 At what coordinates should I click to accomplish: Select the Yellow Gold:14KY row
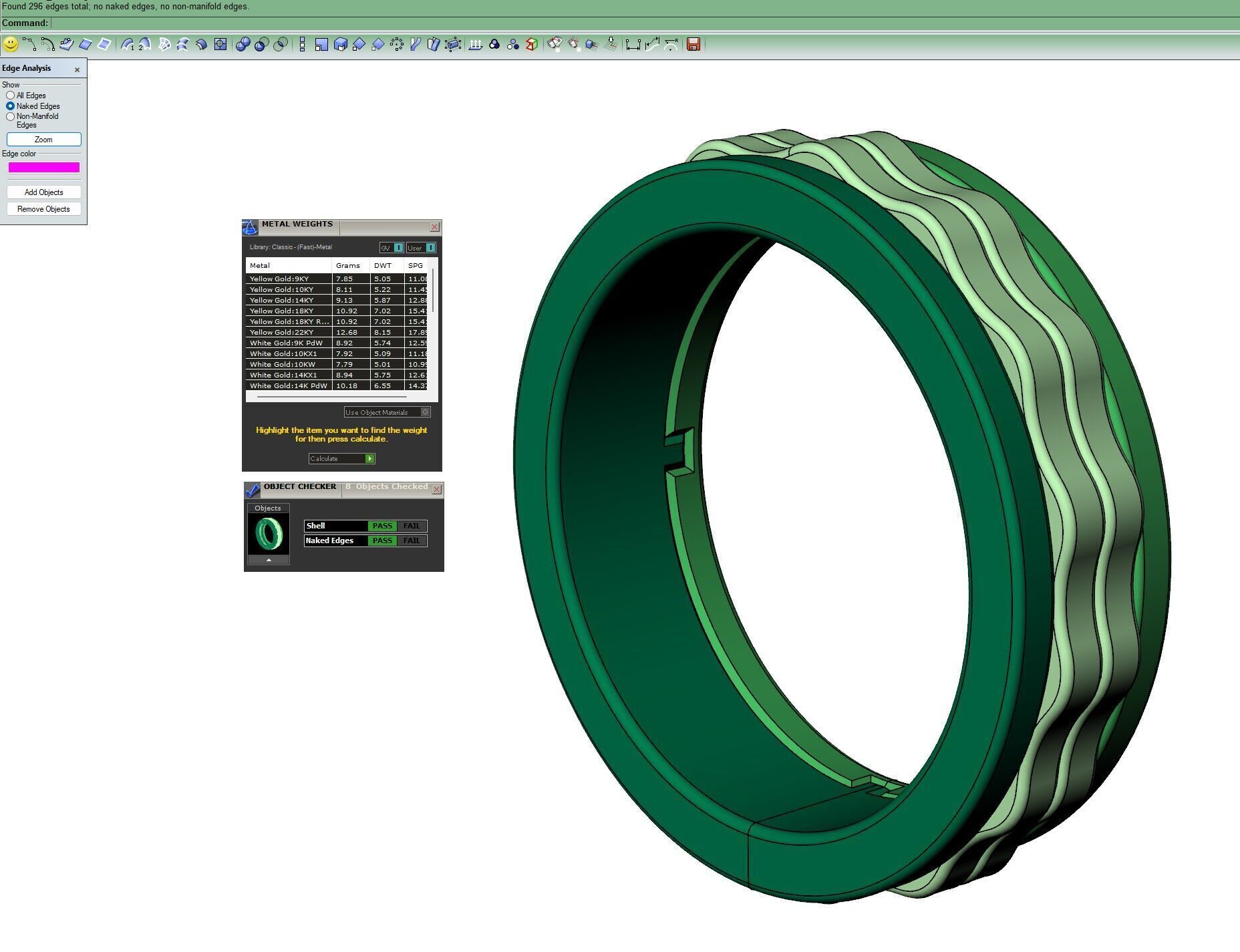pos(337,300)
